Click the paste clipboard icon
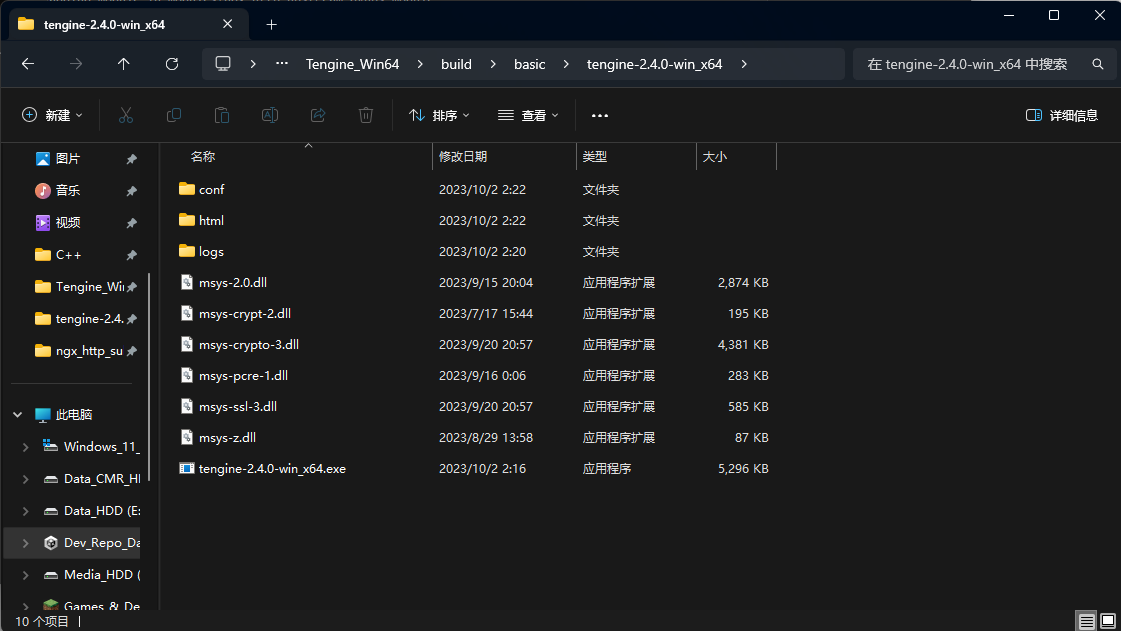Screen dimensions: 1121x631 click(x=222, y=115)
